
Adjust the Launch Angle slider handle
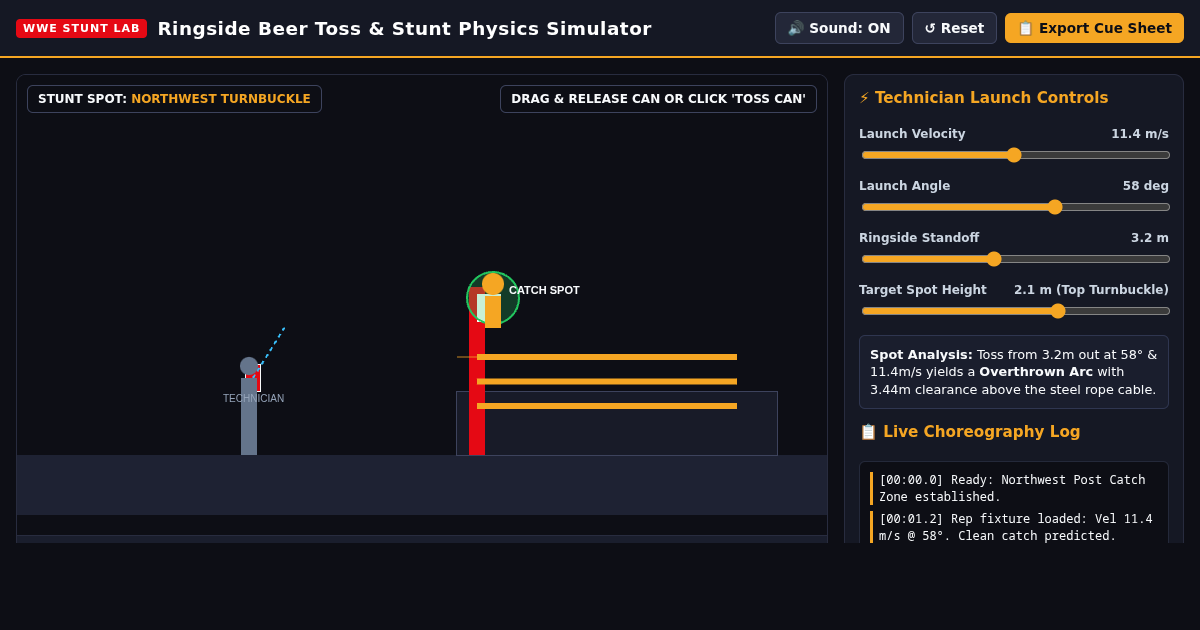(x=1055, y=207)
